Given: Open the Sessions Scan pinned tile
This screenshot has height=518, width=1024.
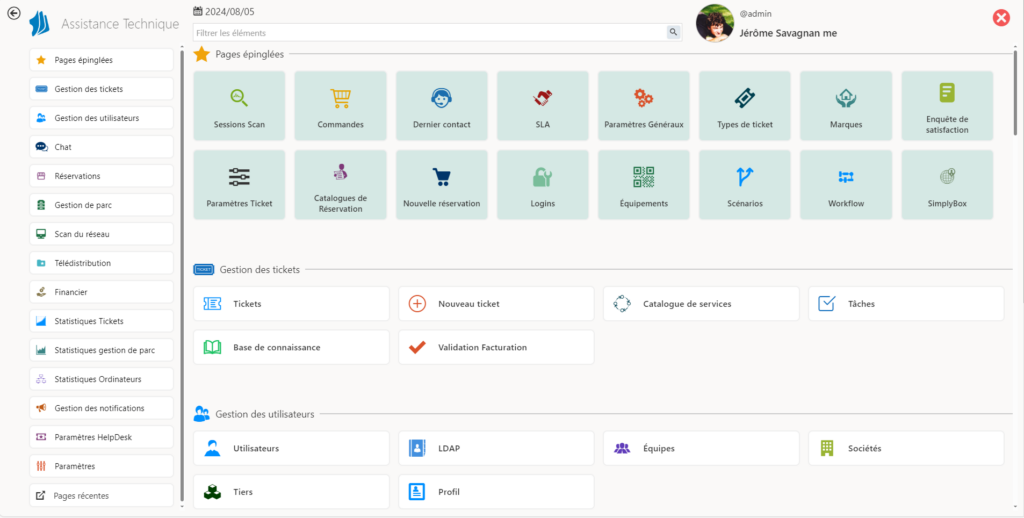Looking at the screenshot, I should (x=239, y=105).
